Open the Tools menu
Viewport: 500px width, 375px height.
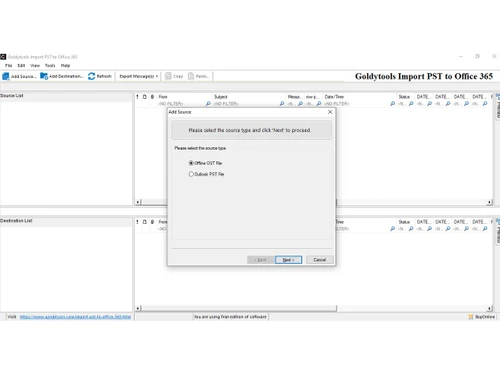[x=50, y=66]
